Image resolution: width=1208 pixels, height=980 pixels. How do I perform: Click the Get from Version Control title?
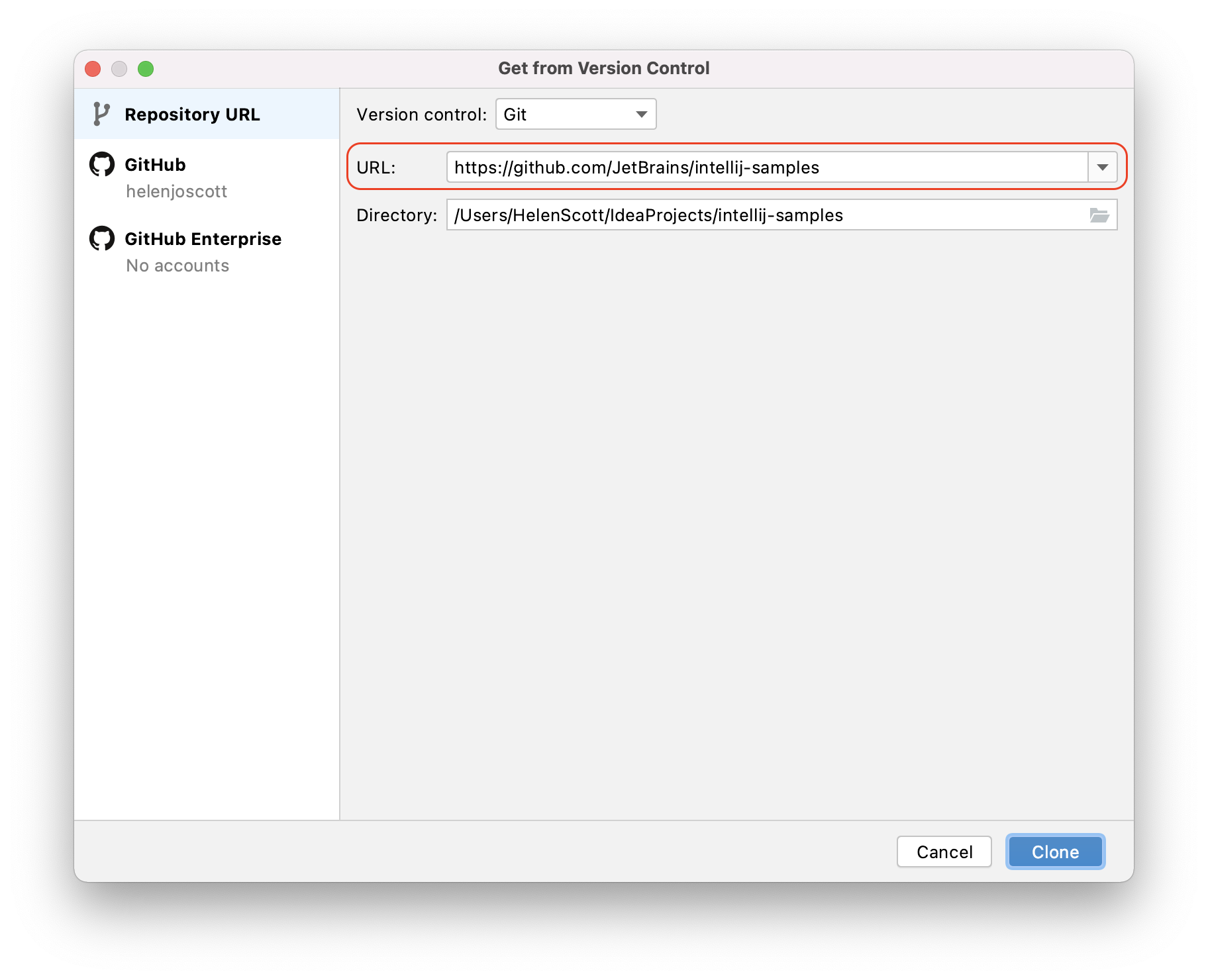click(604, 68)
